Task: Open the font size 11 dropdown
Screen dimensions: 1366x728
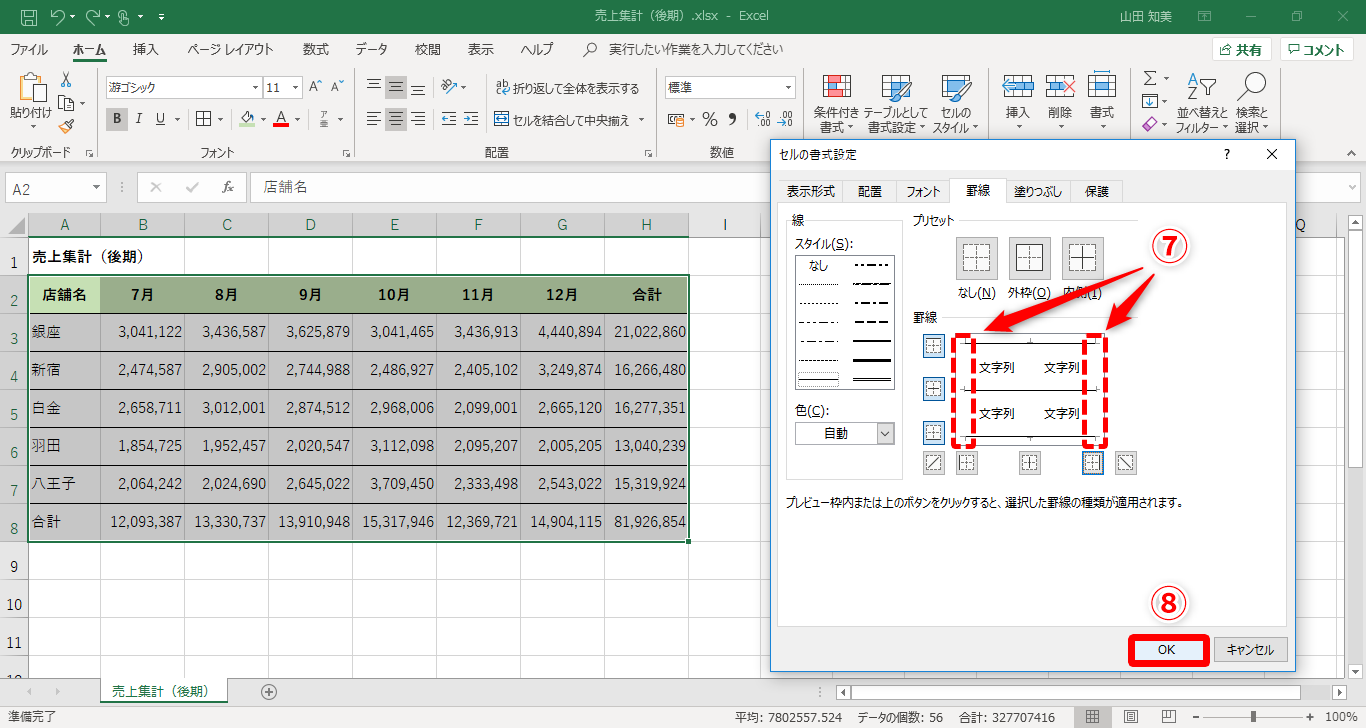Action: (295, 87)
